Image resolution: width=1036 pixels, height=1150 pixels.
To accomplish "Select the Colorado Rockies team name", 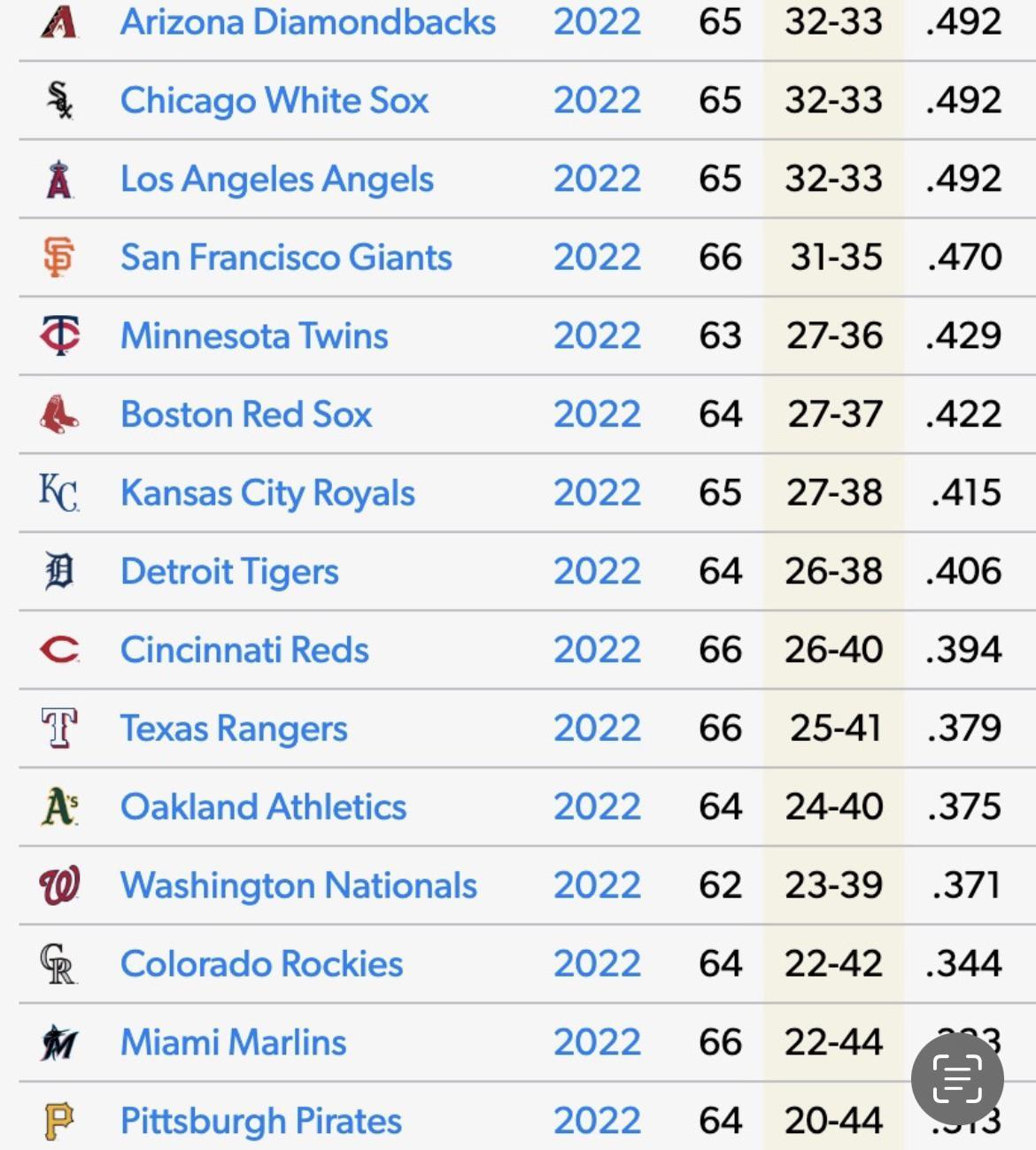I will click(261, 964).
